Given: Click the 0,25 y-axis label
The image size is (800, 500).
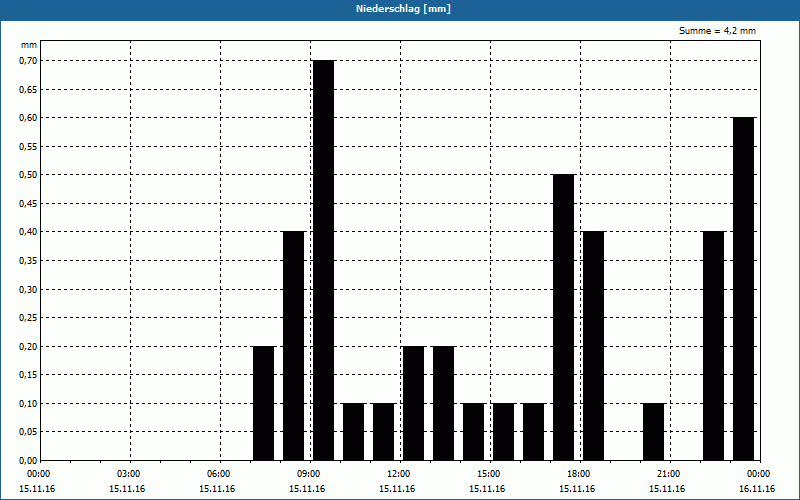Looking at the screenshot, I should point(29,318).
